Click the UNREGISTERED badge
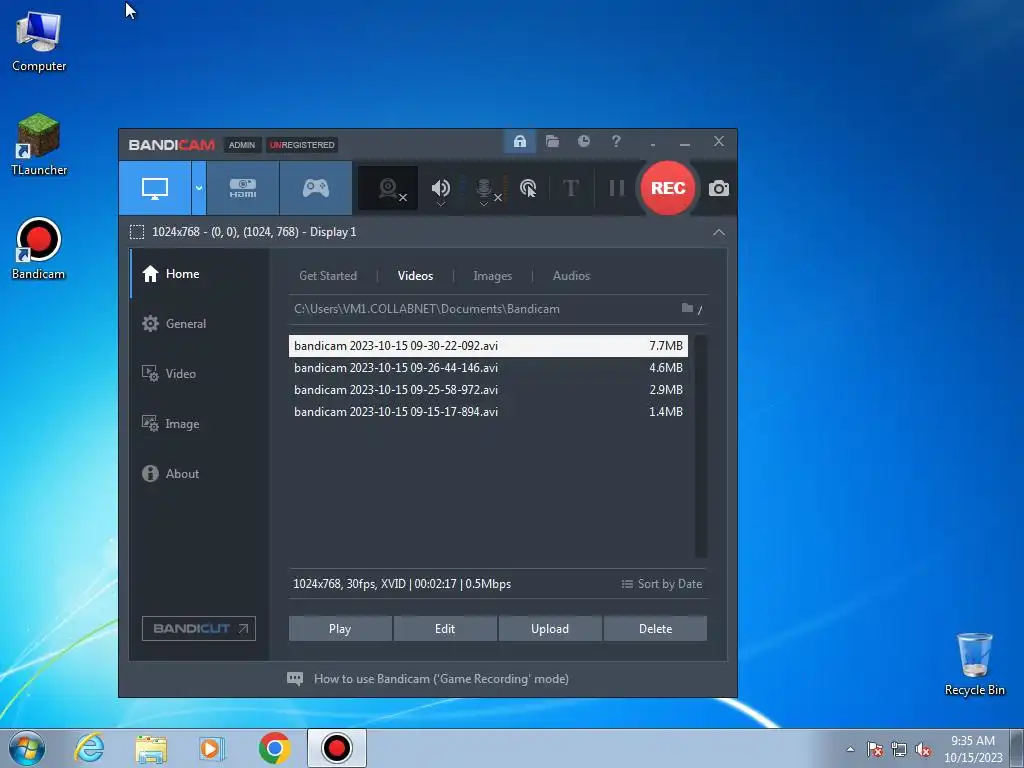Viewport: 1024px width, 768px height. coord(302,145)
